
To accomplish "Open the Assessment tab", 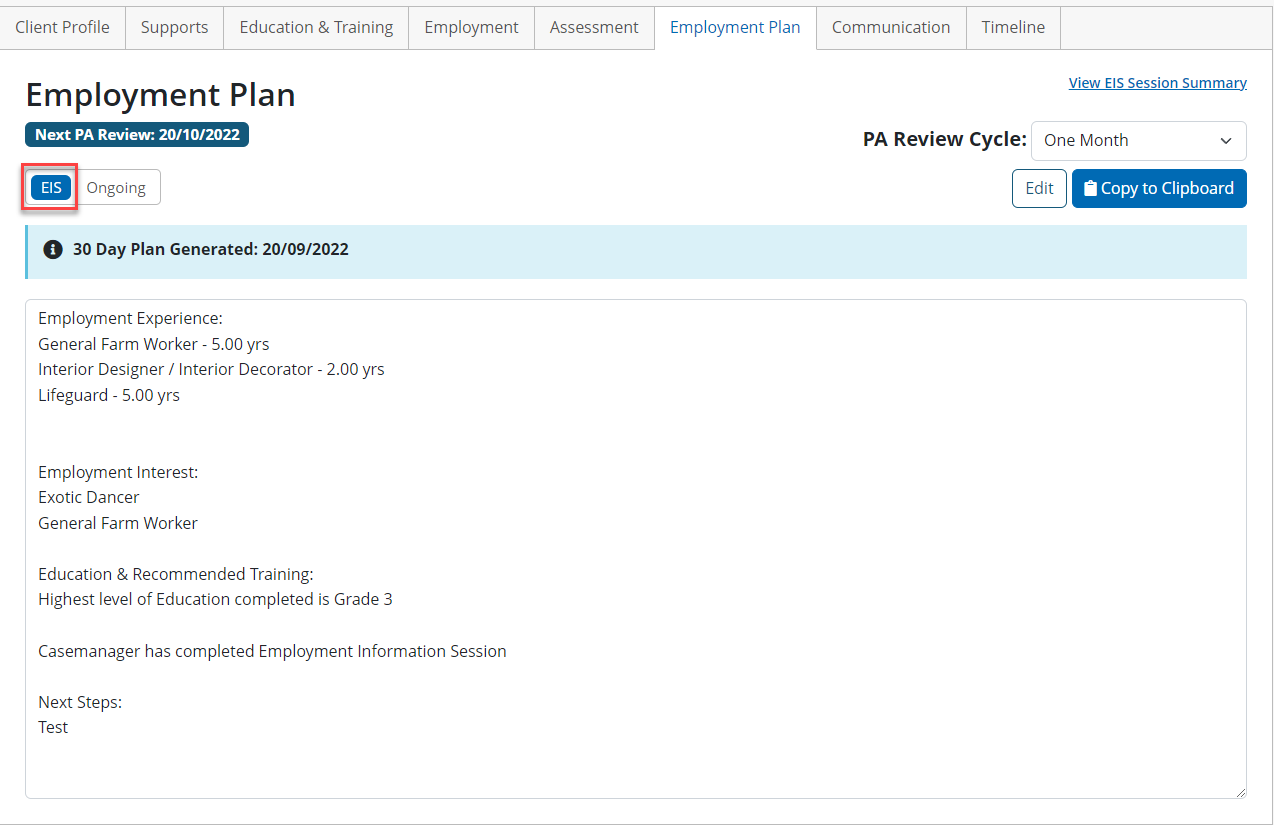I will [x=594, y=28].
